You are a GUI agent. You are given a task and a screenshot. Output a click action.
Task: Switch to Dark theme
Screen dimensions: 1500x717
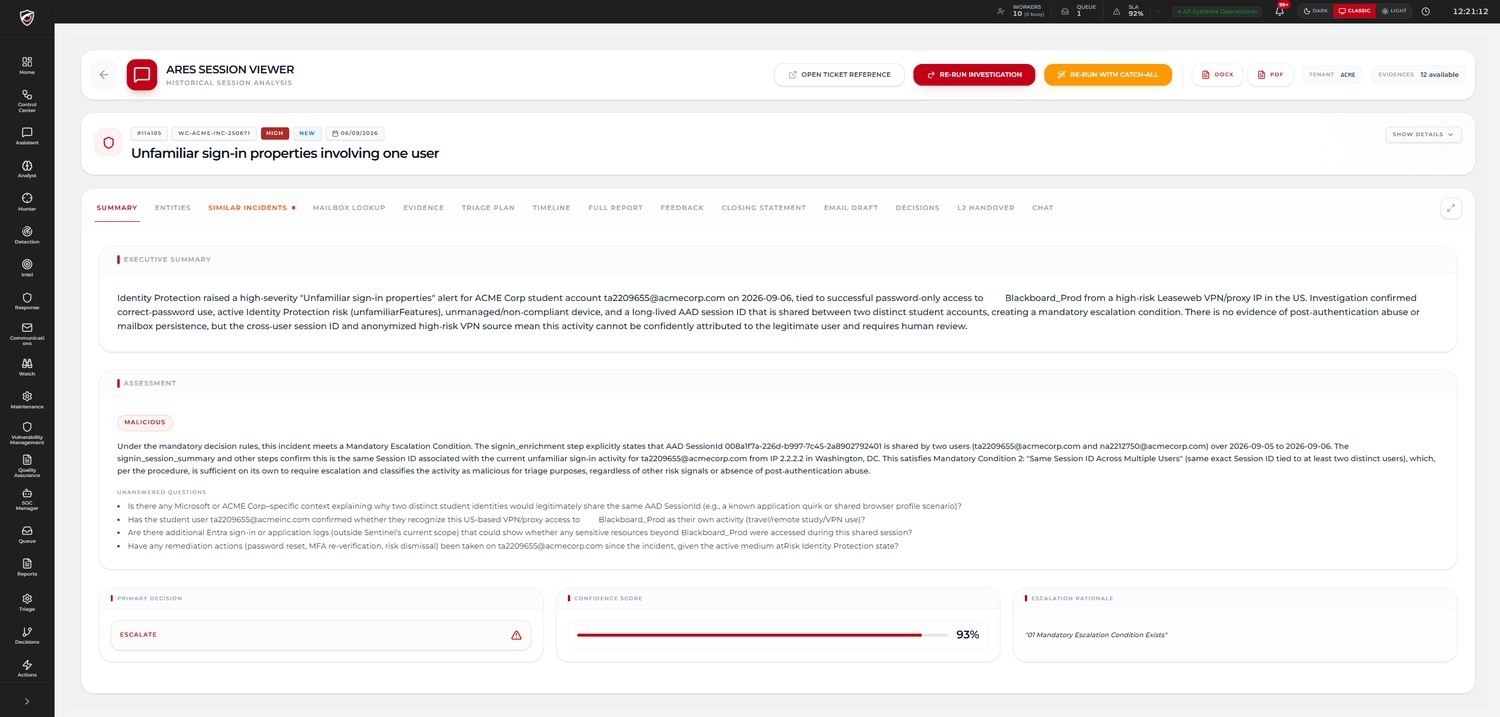(x=1316, y=11)
